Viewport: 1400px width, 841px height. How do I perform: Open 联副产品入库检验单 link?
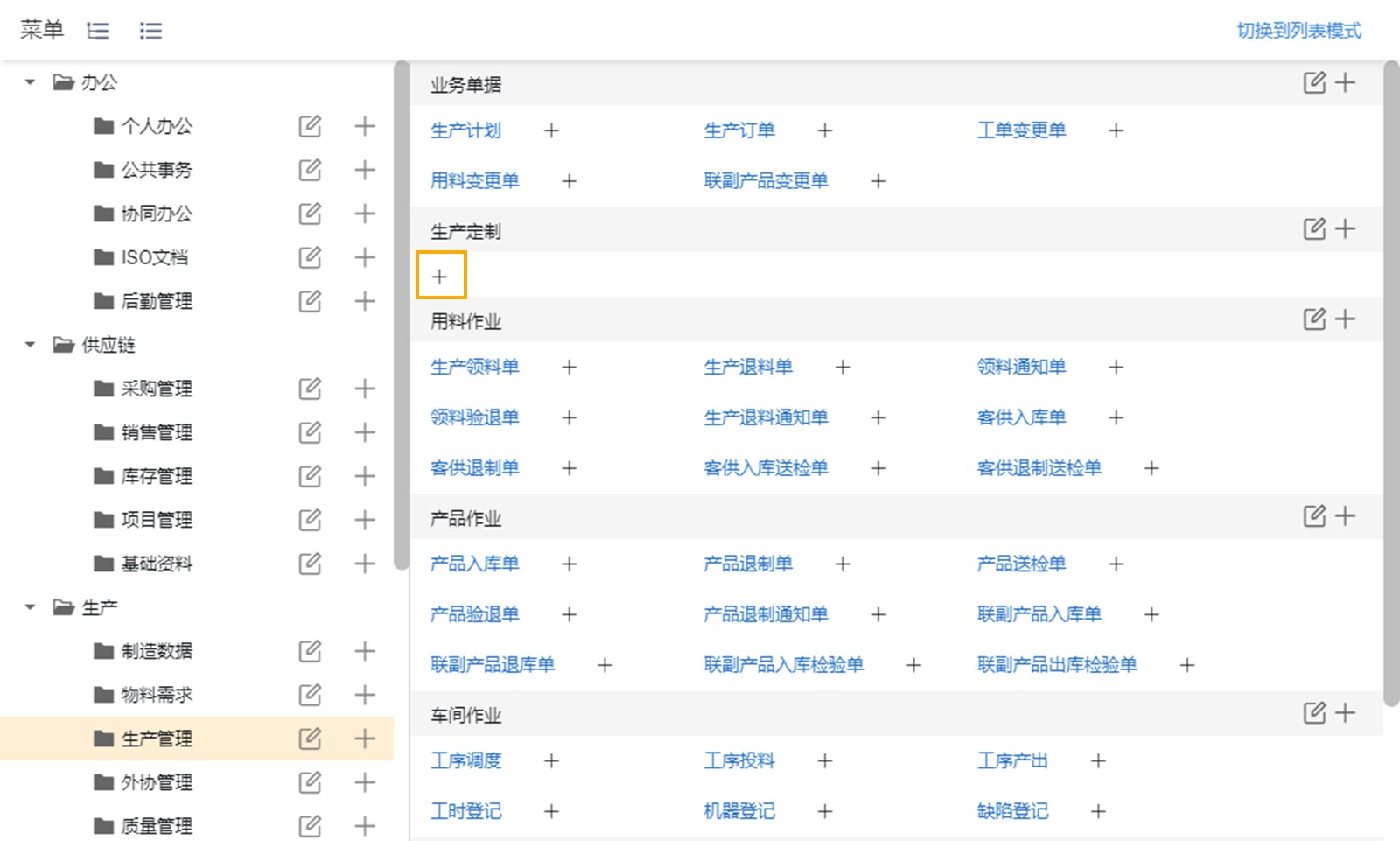[783, 665]
